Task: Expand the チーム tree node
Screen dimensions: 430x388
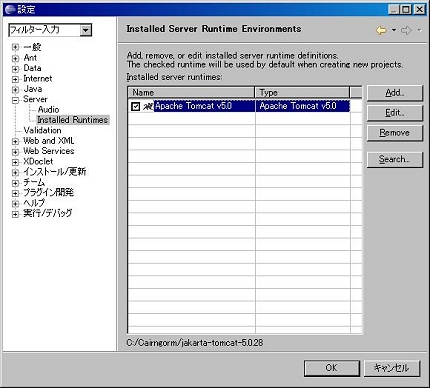Action: [15, 183]
